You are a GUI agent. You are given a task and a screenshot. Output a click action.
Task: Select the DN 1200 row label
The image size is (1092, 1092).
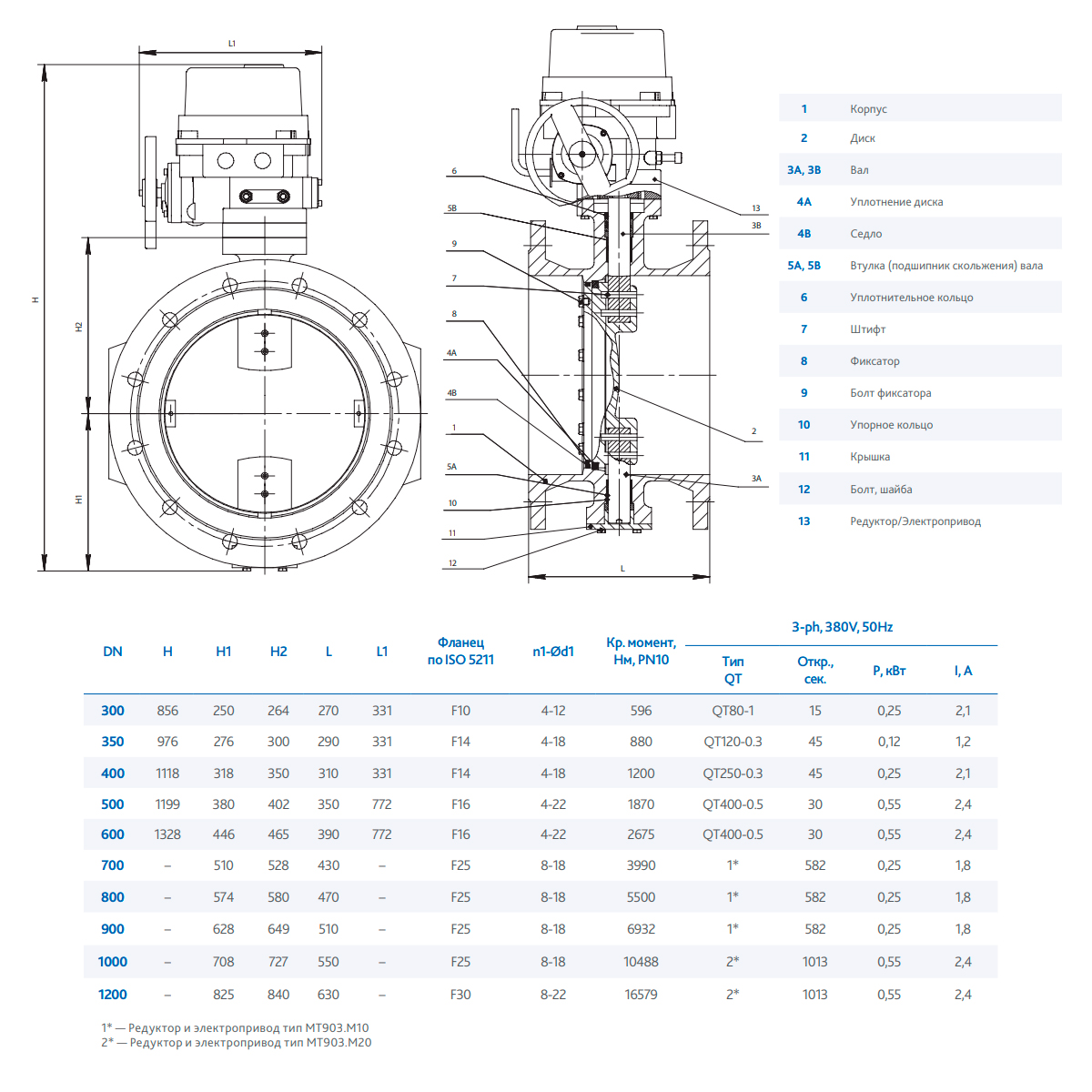coord(113,995)
